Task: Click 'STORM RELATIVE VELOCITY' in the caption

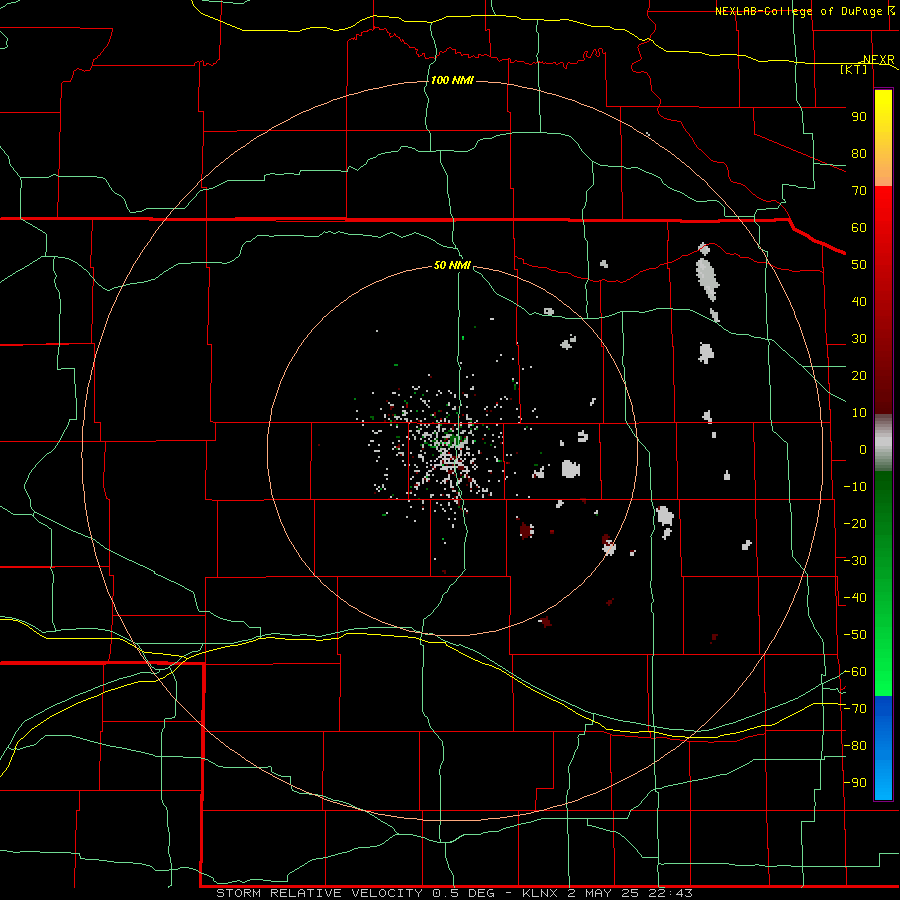Action: click(x=320, y=893)
